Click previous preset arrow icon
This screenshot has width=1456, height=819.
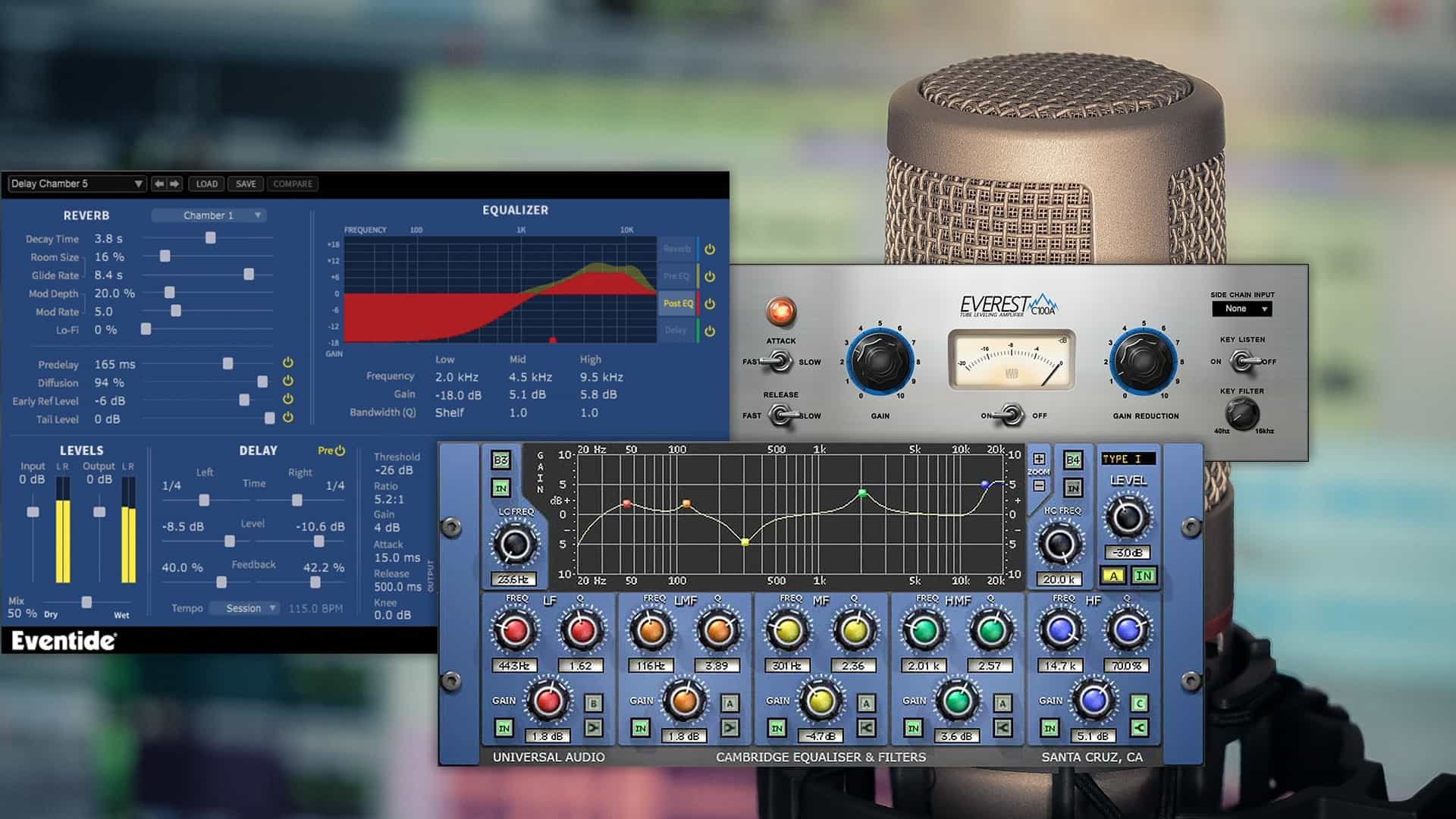click(x=158, y=184)
